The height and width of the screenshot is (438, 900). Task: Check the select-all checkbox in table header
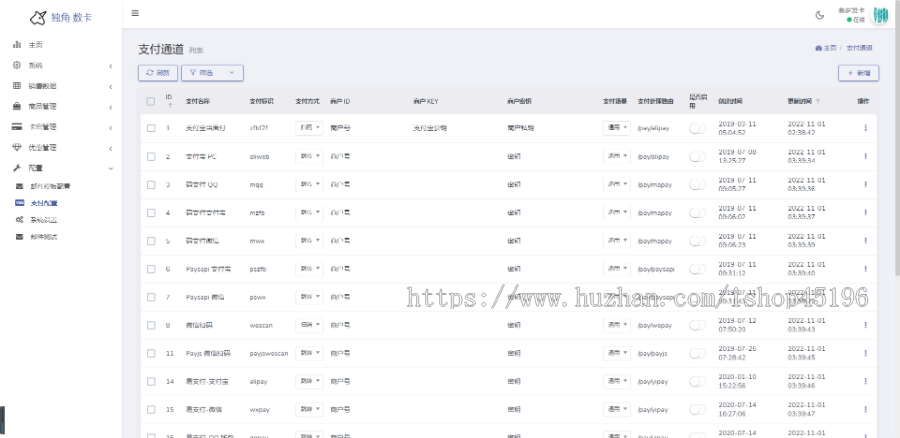[151, 102]
